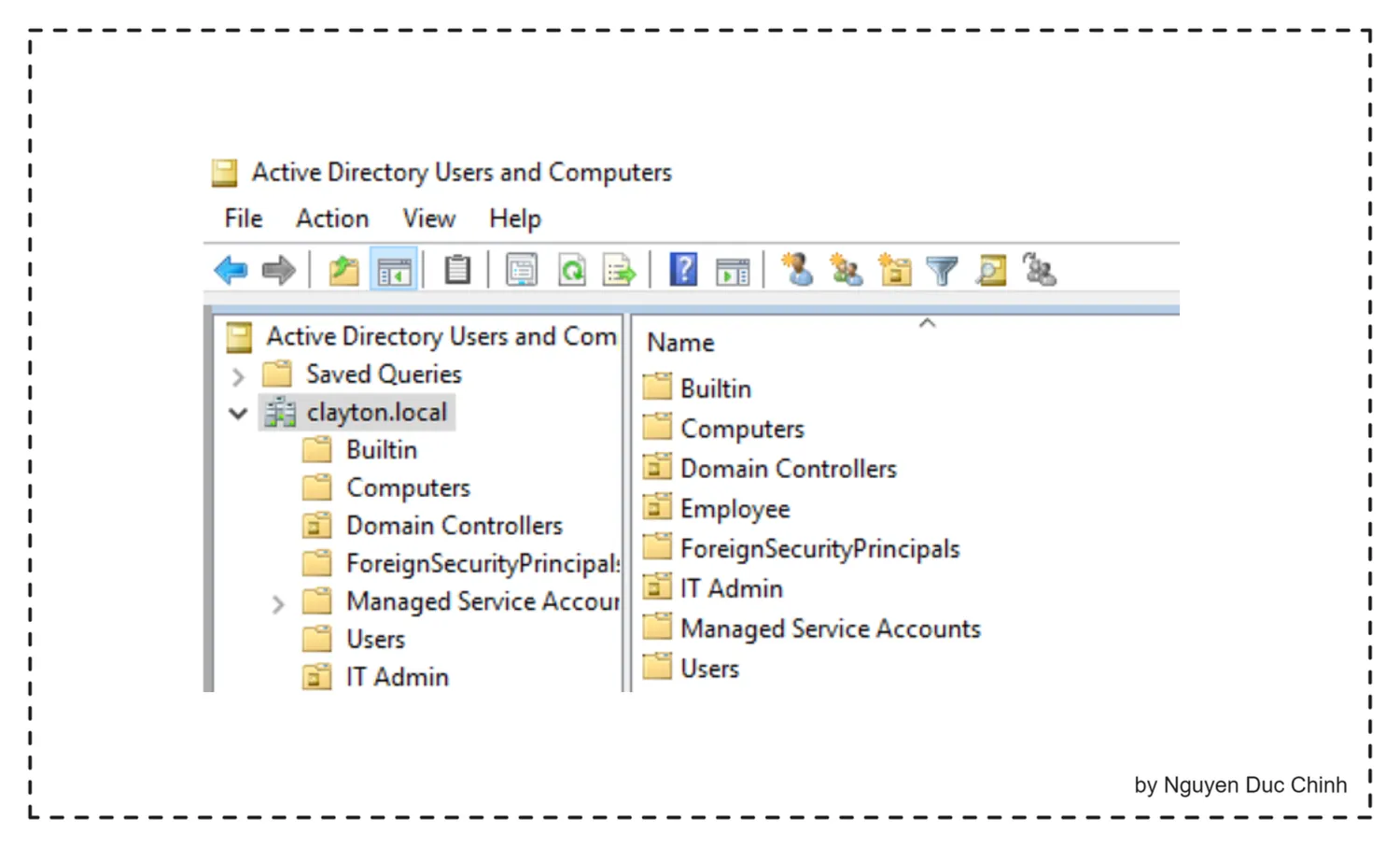Open Properties via the toolbar sheet icon
The width and height of the screenshot is (1400, 847).
click(522, 270)
